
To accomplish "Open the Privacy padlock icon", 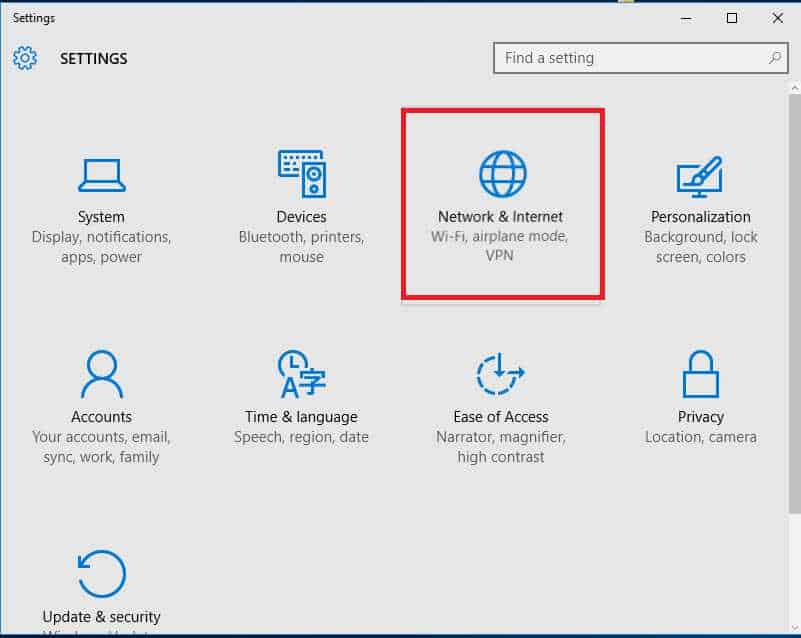I will point(700,375).
